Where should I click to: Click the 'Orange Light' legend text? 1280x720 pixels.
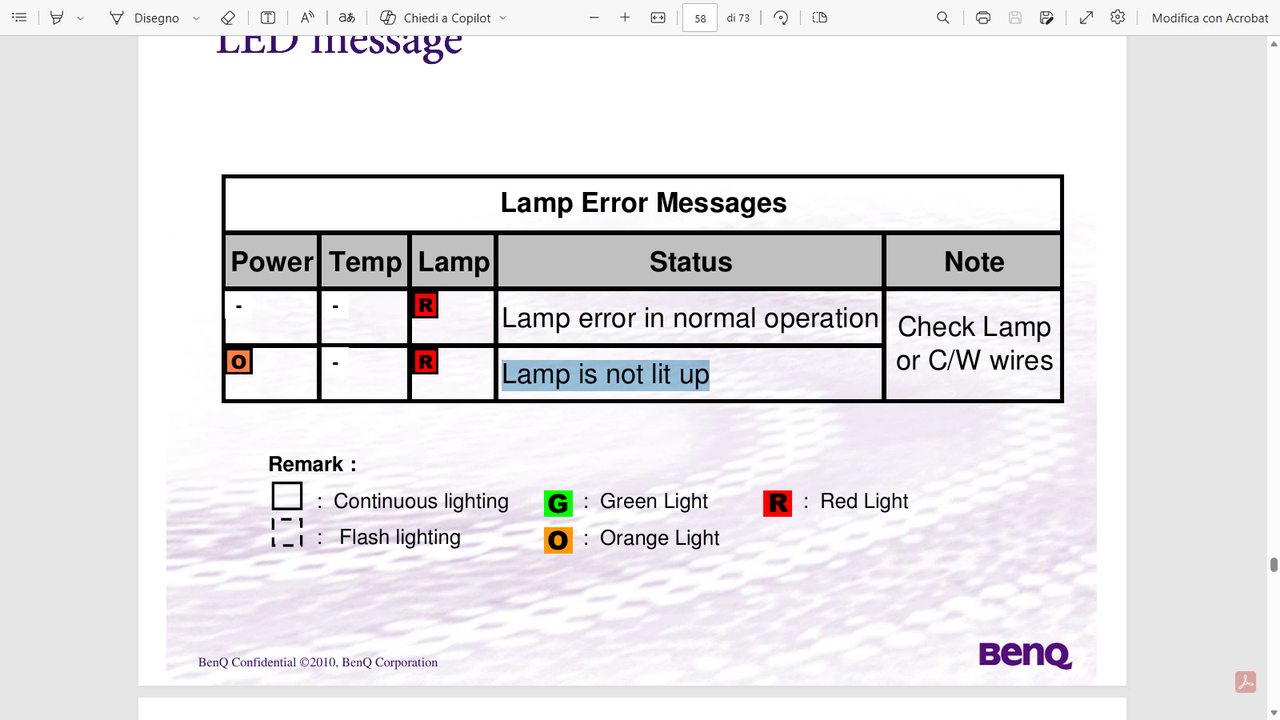point(660,538)
